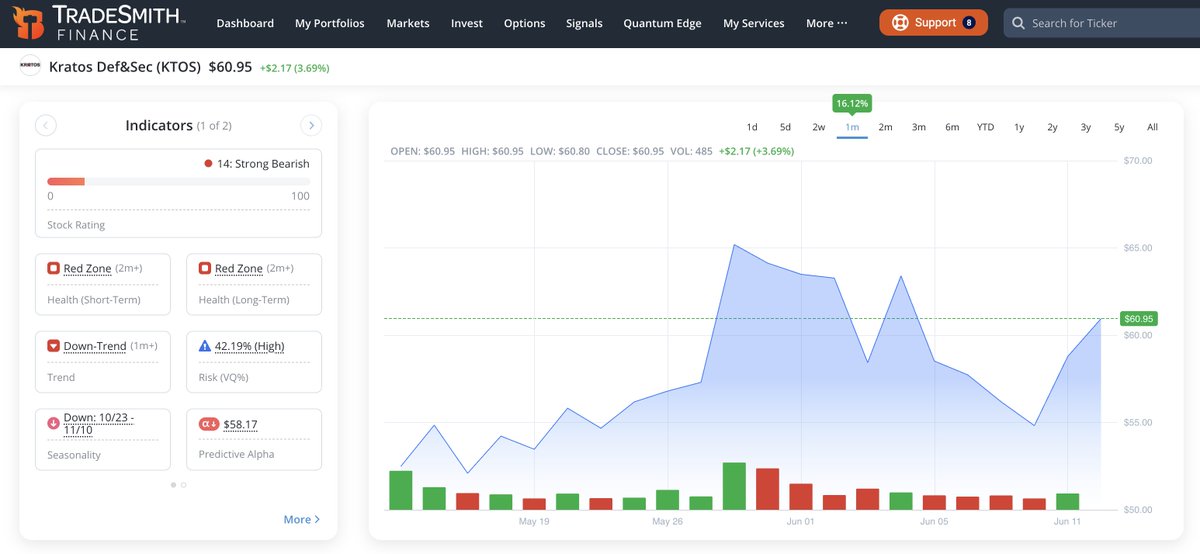Click the Support notification badge 8
The image size is (1200, 554).
tap(969, 23)
